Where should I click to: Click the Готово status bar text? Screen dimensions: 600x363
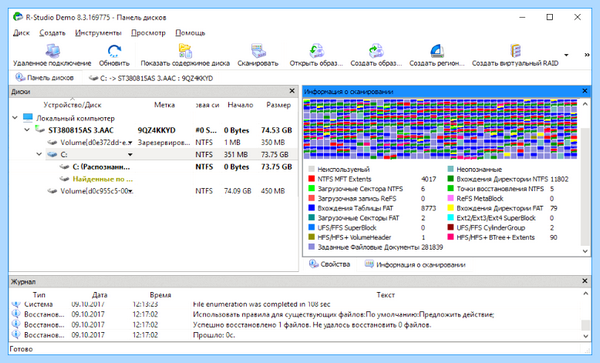tap(21, 349)
